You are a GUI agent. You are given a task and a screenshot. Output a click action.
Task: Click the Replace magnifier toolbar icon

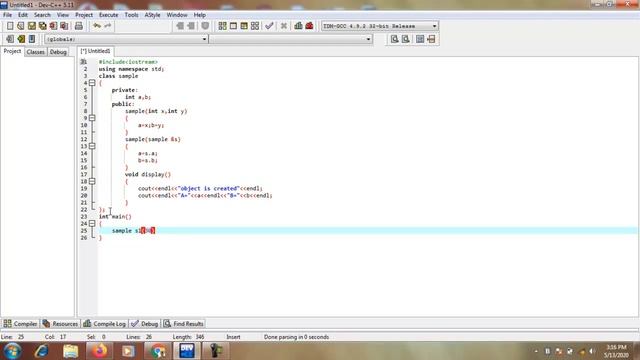coord(405,39)
